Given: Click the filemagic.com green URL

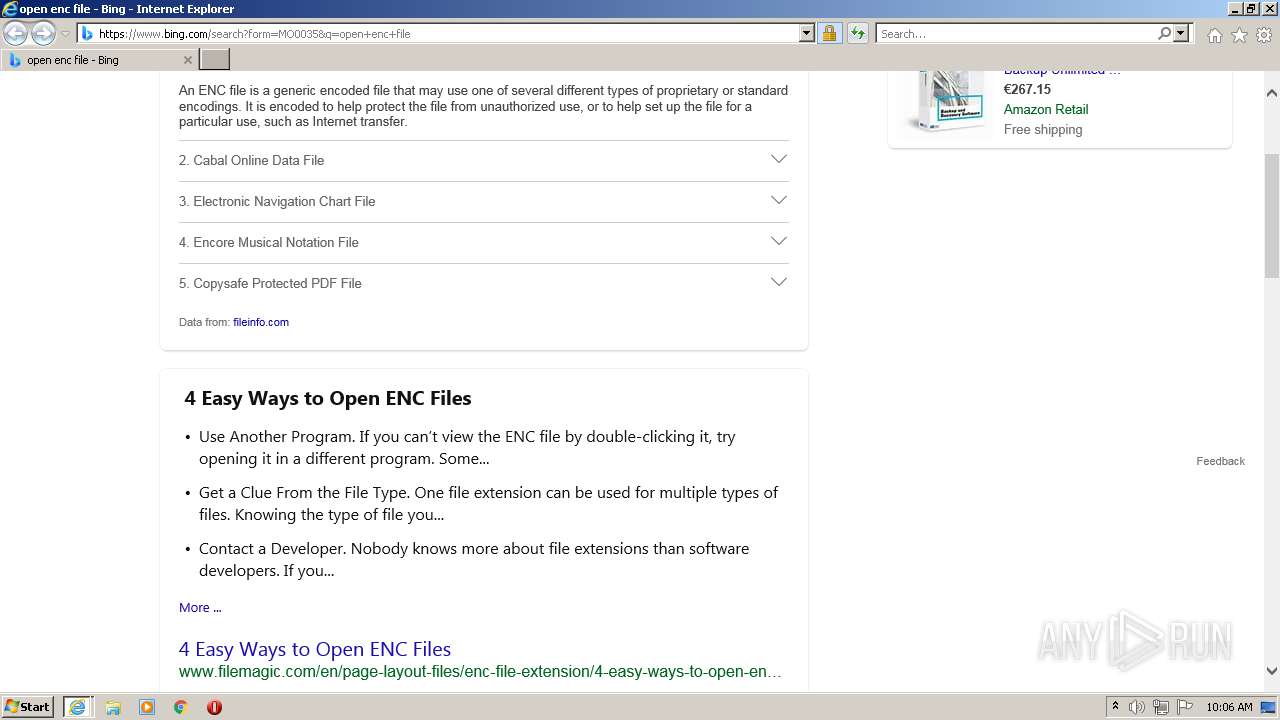Looking at the screenshot, I should (x=480, y=672).
